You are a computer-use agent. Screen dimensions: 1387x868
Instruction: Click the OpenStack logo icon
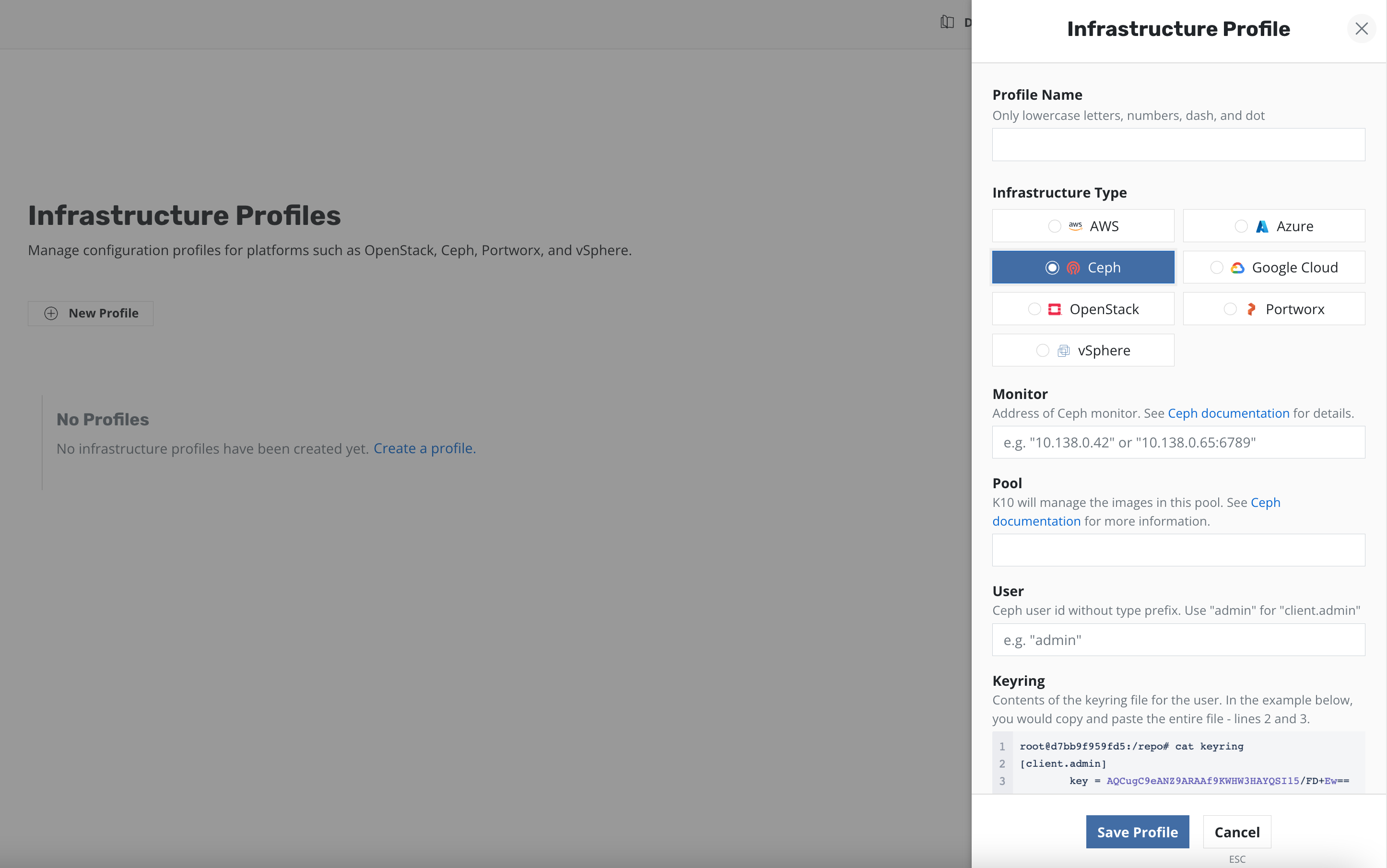1055,309
